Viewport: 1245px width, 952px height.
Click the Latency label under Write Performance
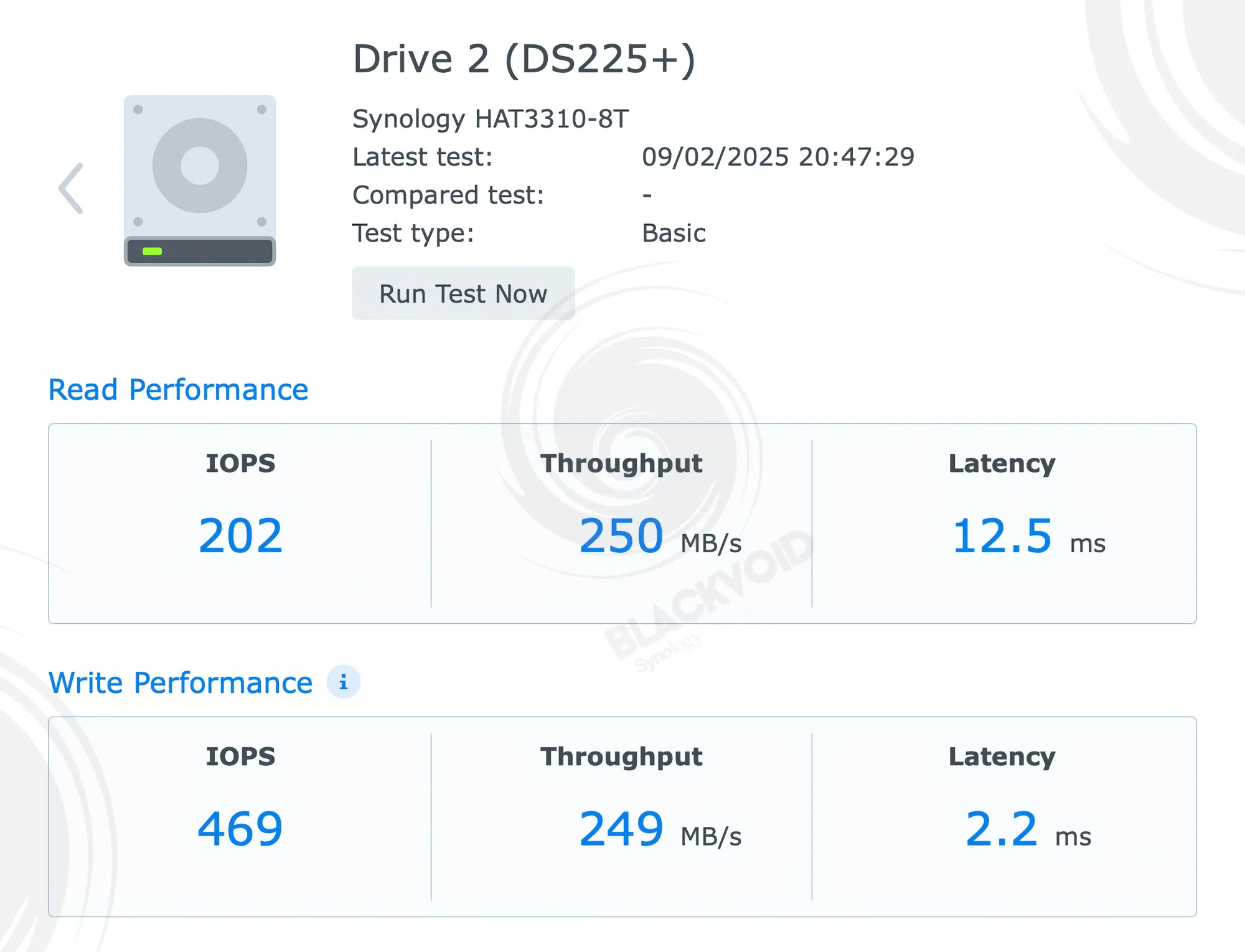coord(1002,758)
